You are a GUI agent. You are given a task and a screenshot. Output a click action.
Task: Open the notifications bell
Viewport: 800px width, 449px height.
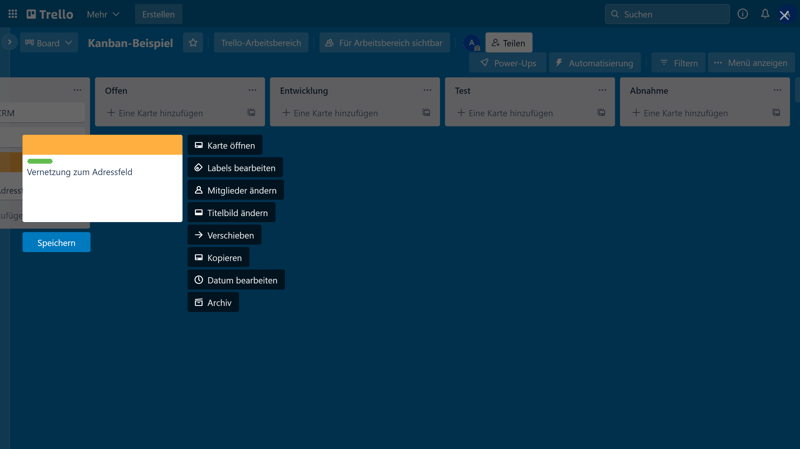pos(765,14)
